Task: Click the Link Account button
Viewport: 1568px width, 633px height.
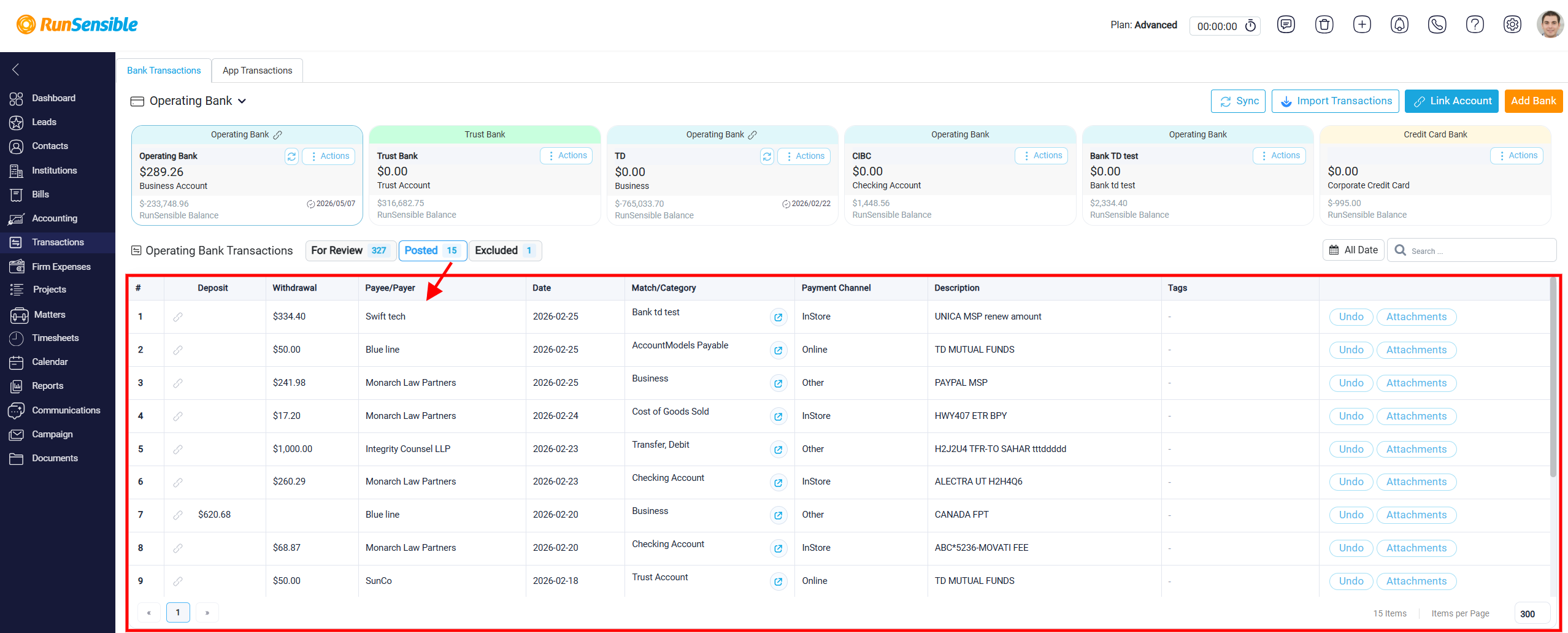Action: [1451, 101]
